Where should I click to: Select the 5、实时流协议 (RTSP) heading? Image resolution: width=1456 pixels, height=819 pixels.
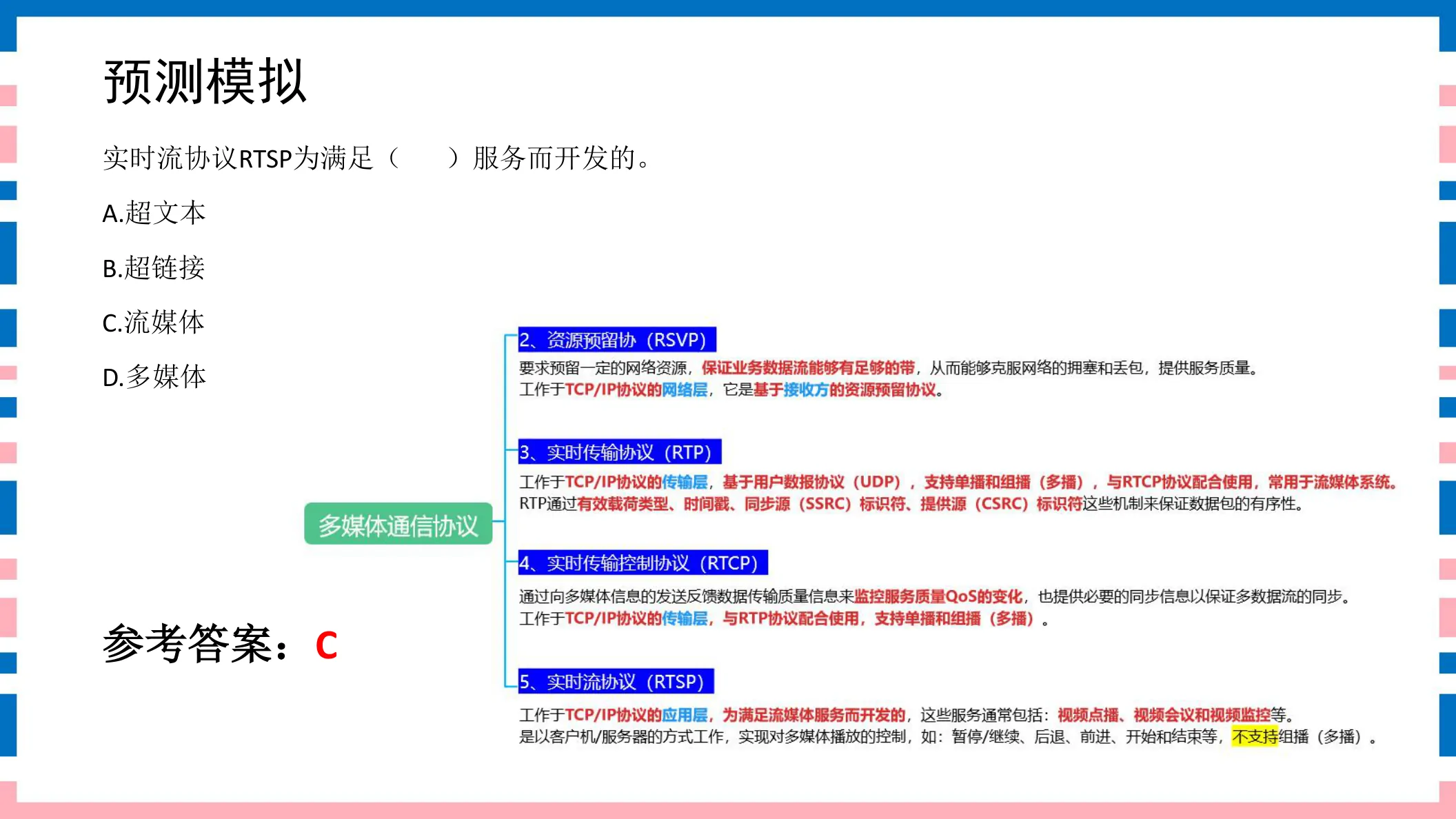(616, 682)
